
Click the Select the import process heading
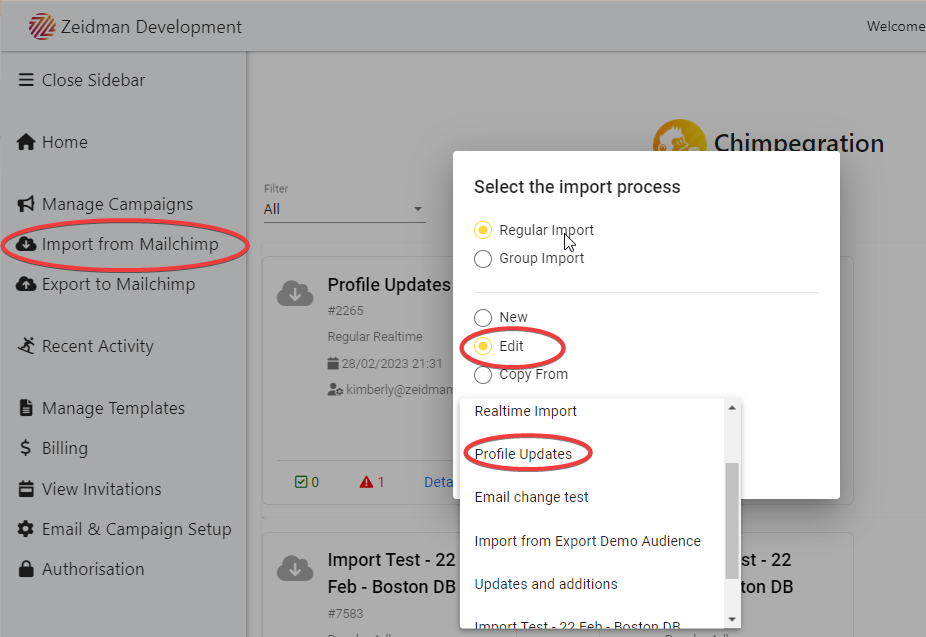tap(577, 187)
